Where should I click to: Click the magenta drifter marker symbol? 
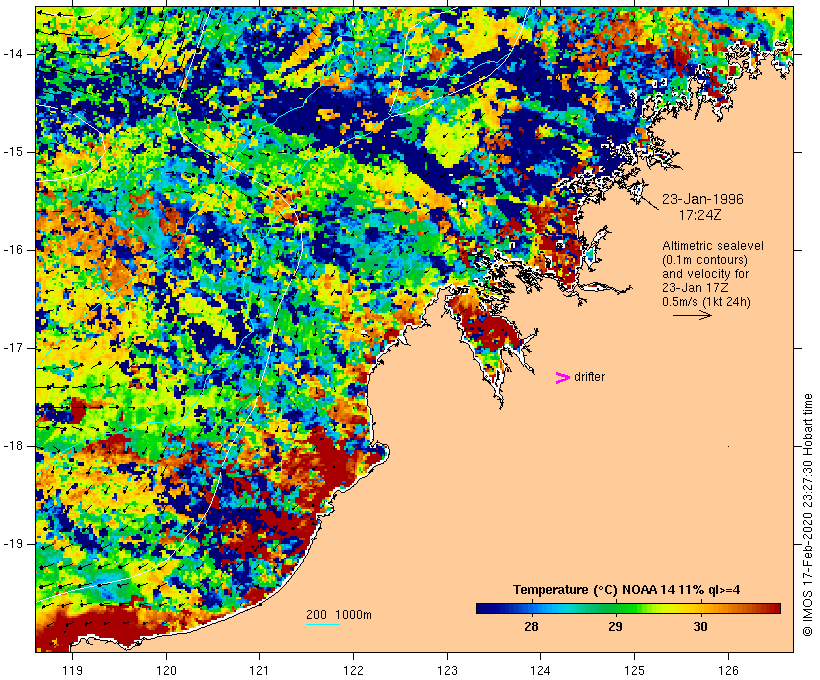(x=563, y=377)
